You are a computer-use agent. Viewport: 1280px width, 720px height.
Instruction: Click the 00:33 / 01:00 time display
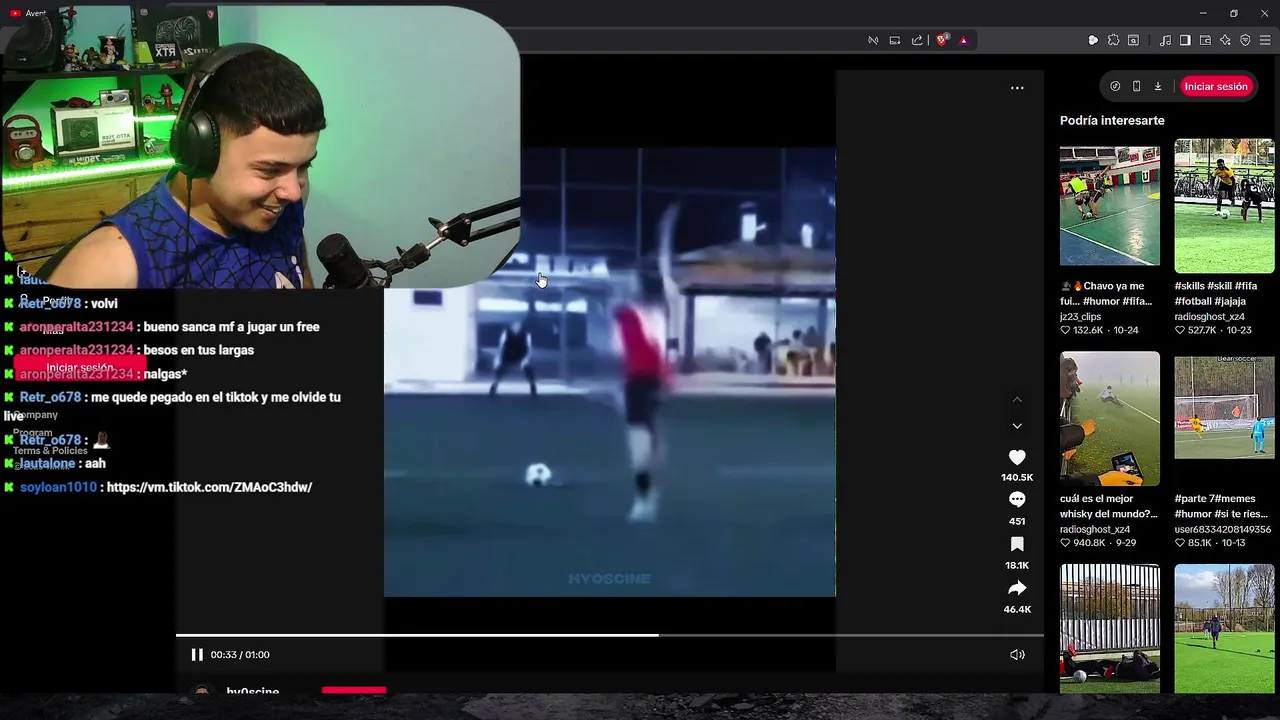click(x=240, y=655)
